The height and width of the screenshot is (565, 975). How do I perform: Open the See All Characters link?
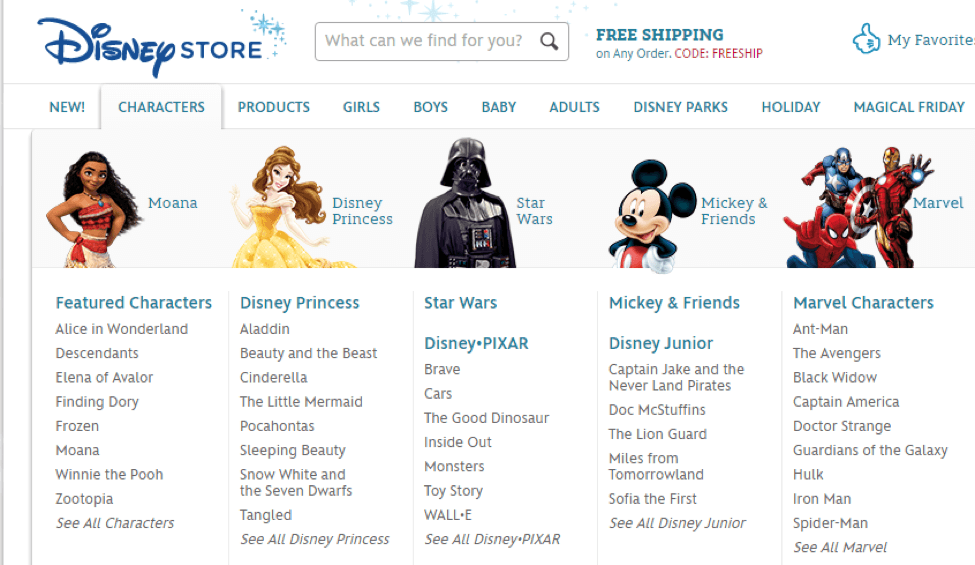(115, 523)
